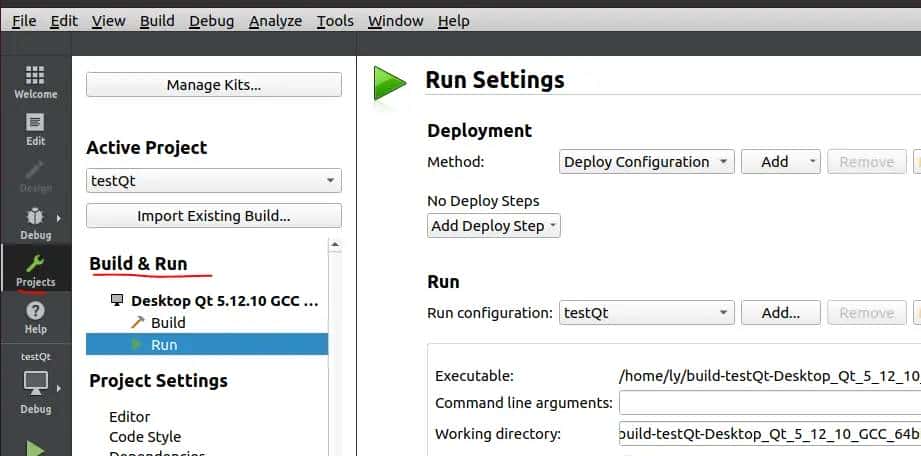The height and width of the screenshot is (456, 921).
Task: Click the Import Existing Build button
Action: [x=214, y=216]
